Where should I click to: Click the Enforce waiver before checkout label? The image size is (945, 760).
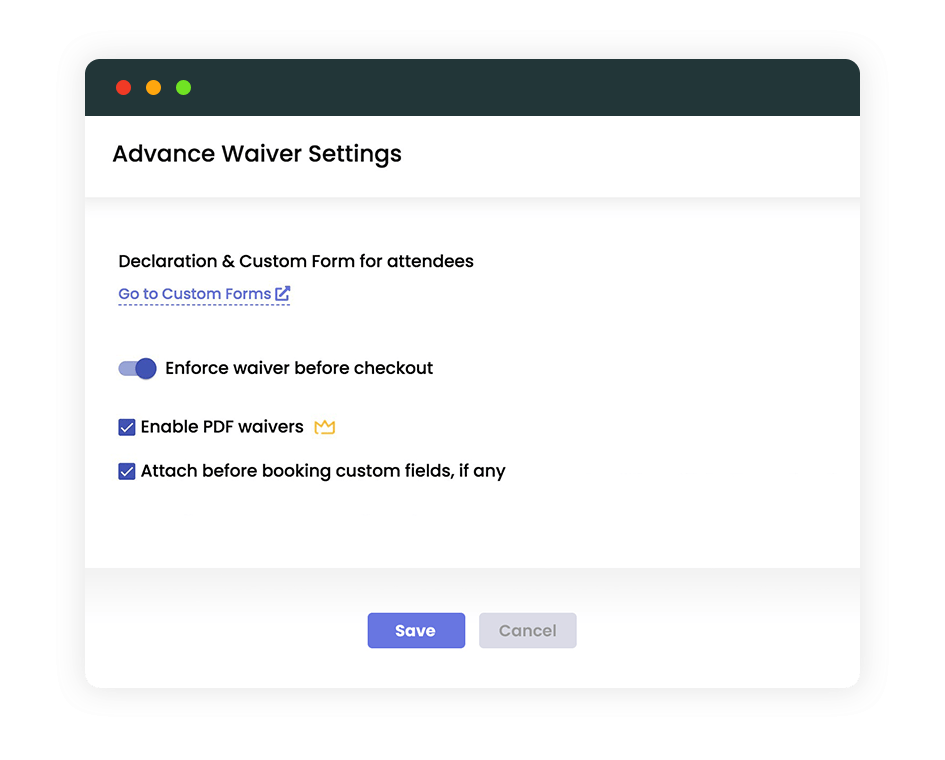click(299, 368)
